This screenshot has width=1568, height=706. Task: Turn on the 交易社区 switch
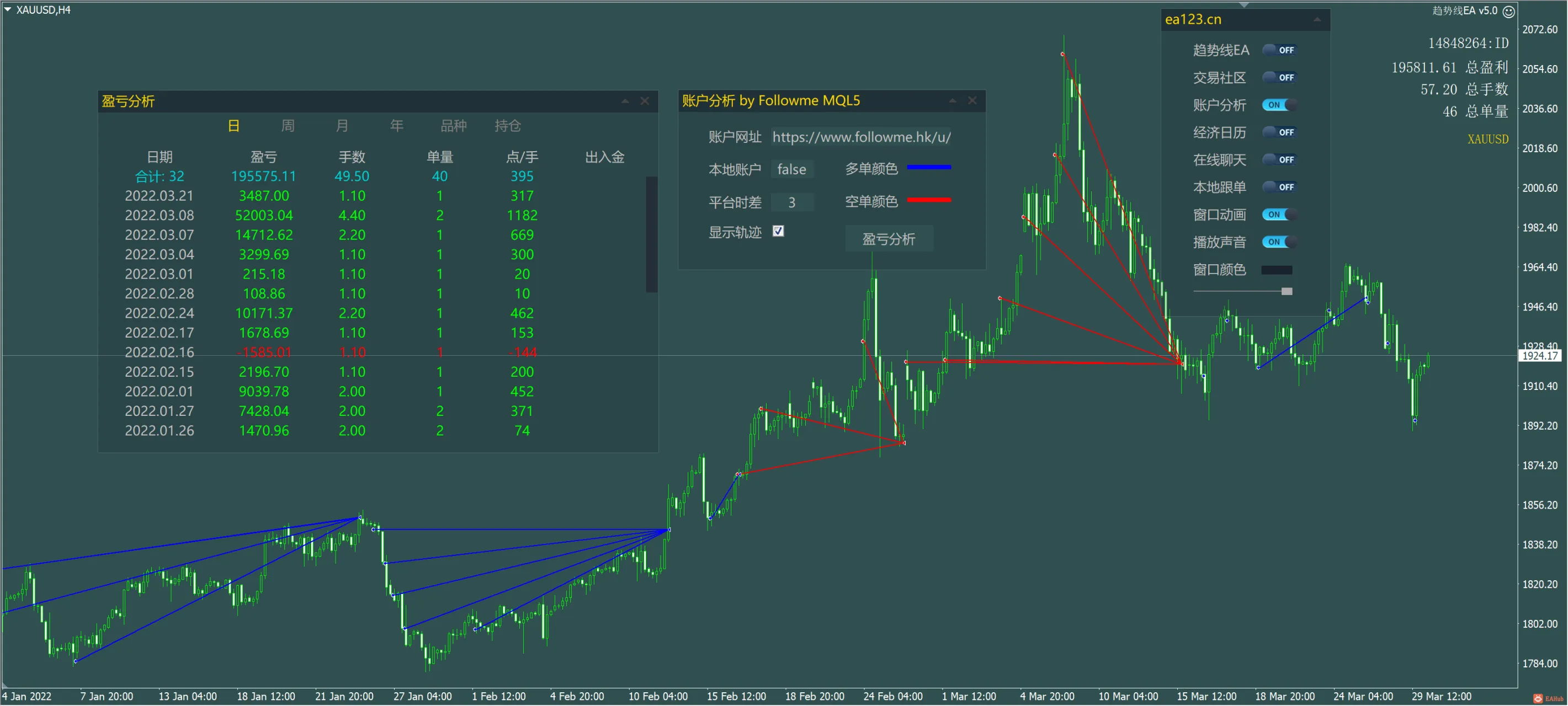click(1278, 77)
